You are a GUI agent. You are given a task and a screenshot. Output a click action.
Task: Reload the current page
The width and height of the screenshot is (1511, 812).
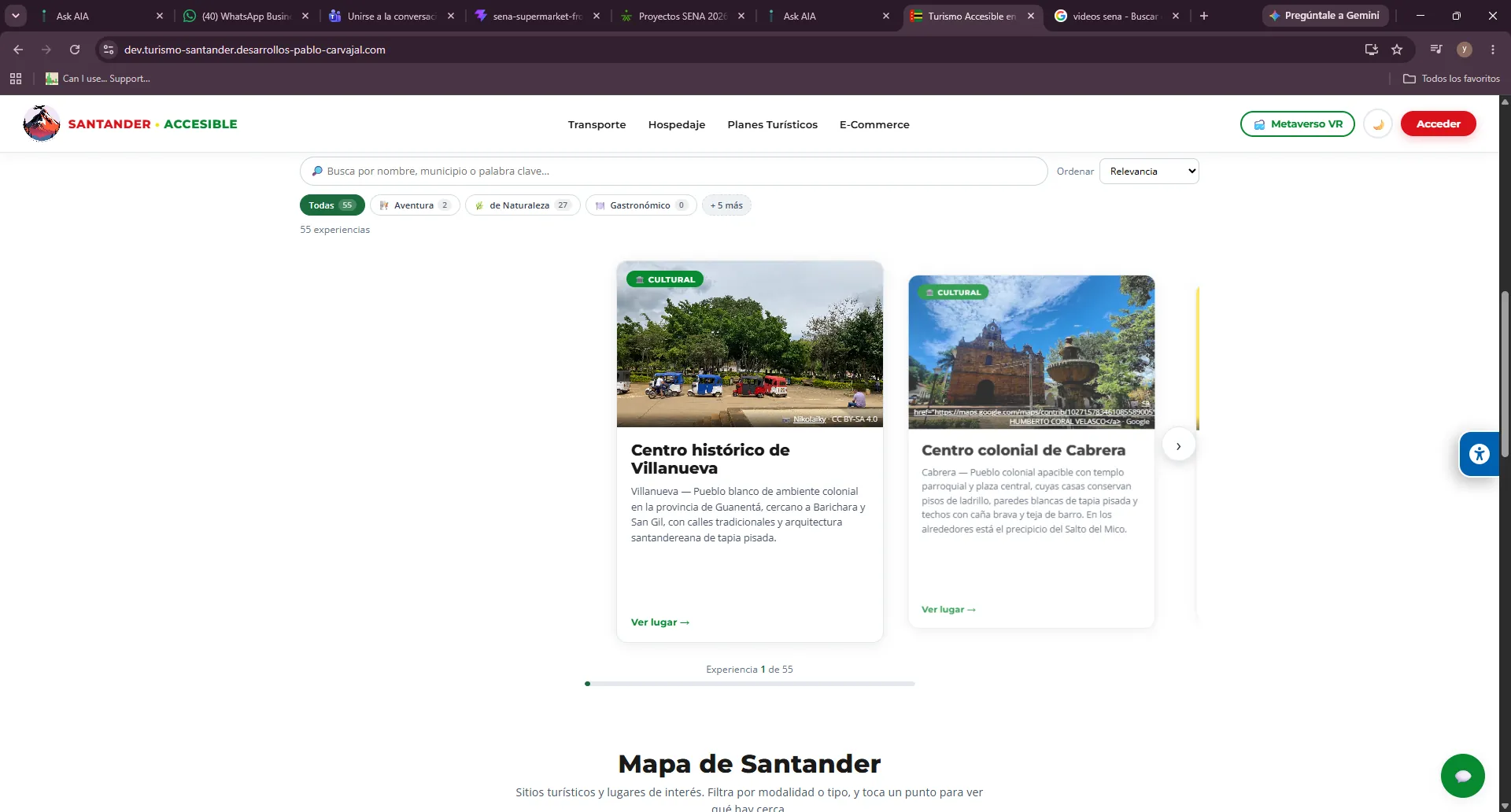pos(75,50)
